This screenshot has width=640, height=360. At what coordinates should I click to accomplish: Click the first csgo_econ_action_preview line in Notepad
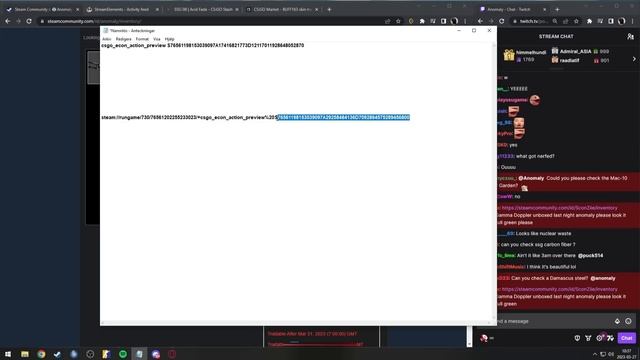pos(202,45)
